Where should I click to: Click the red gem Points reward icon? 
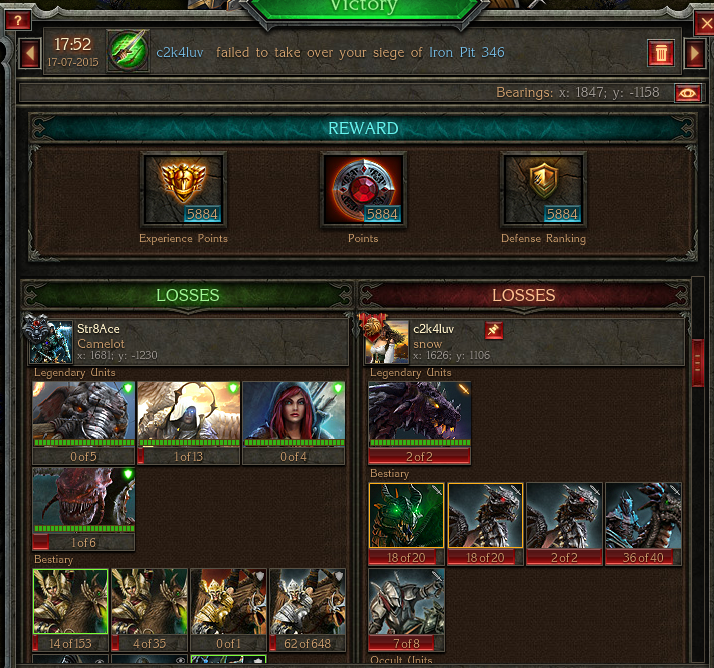[363, 189]
